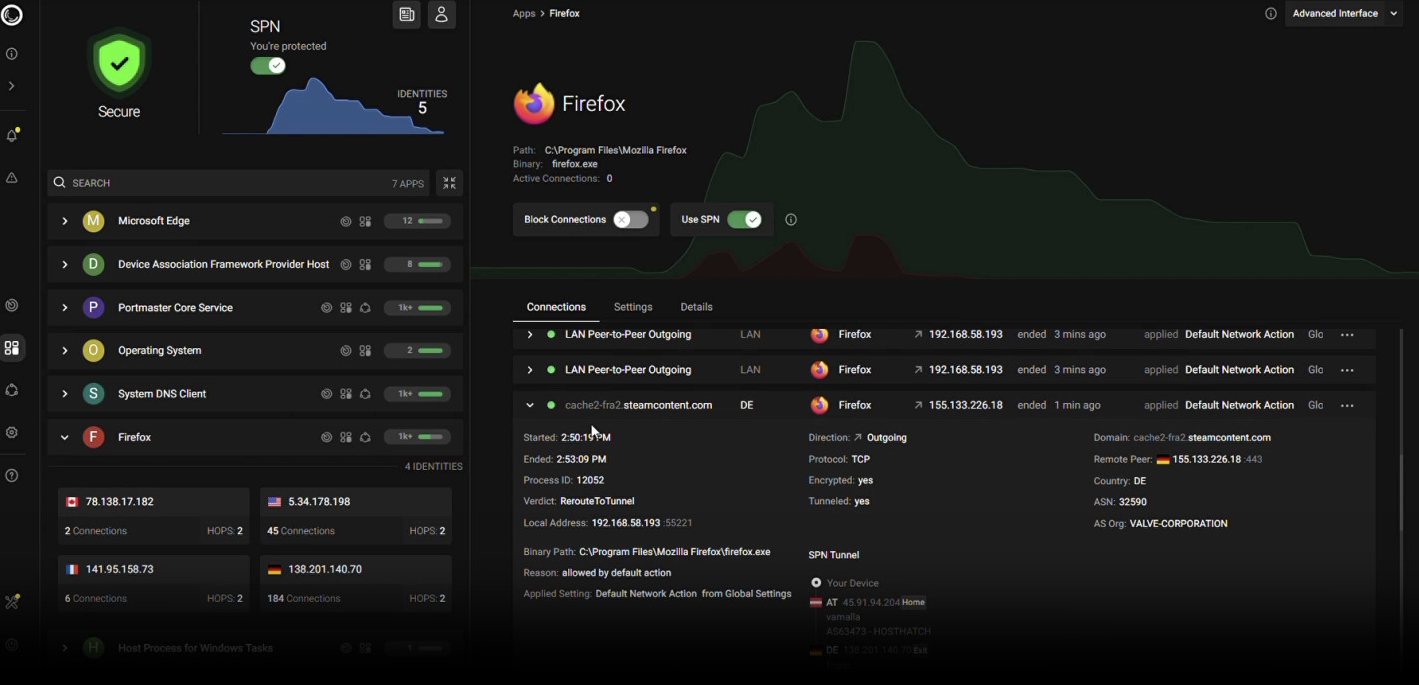Switch to the Settings tab
The image size is (1419, 685).
point(633,307)
